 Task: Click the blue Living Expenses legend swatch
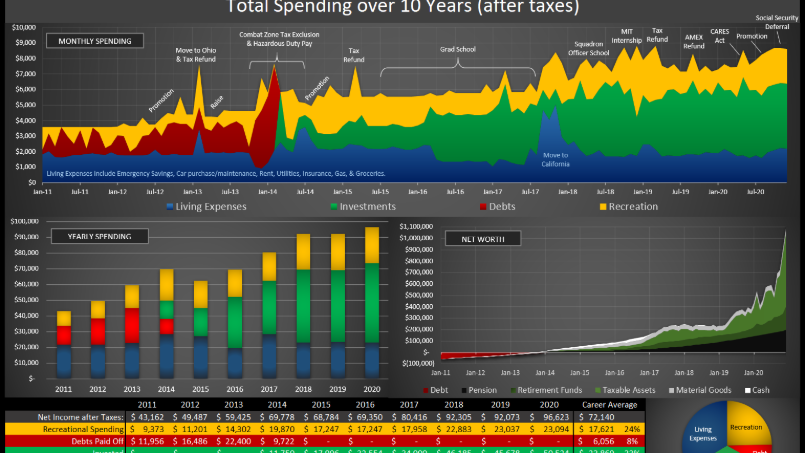pyautogui.click(x=169, y=207)
